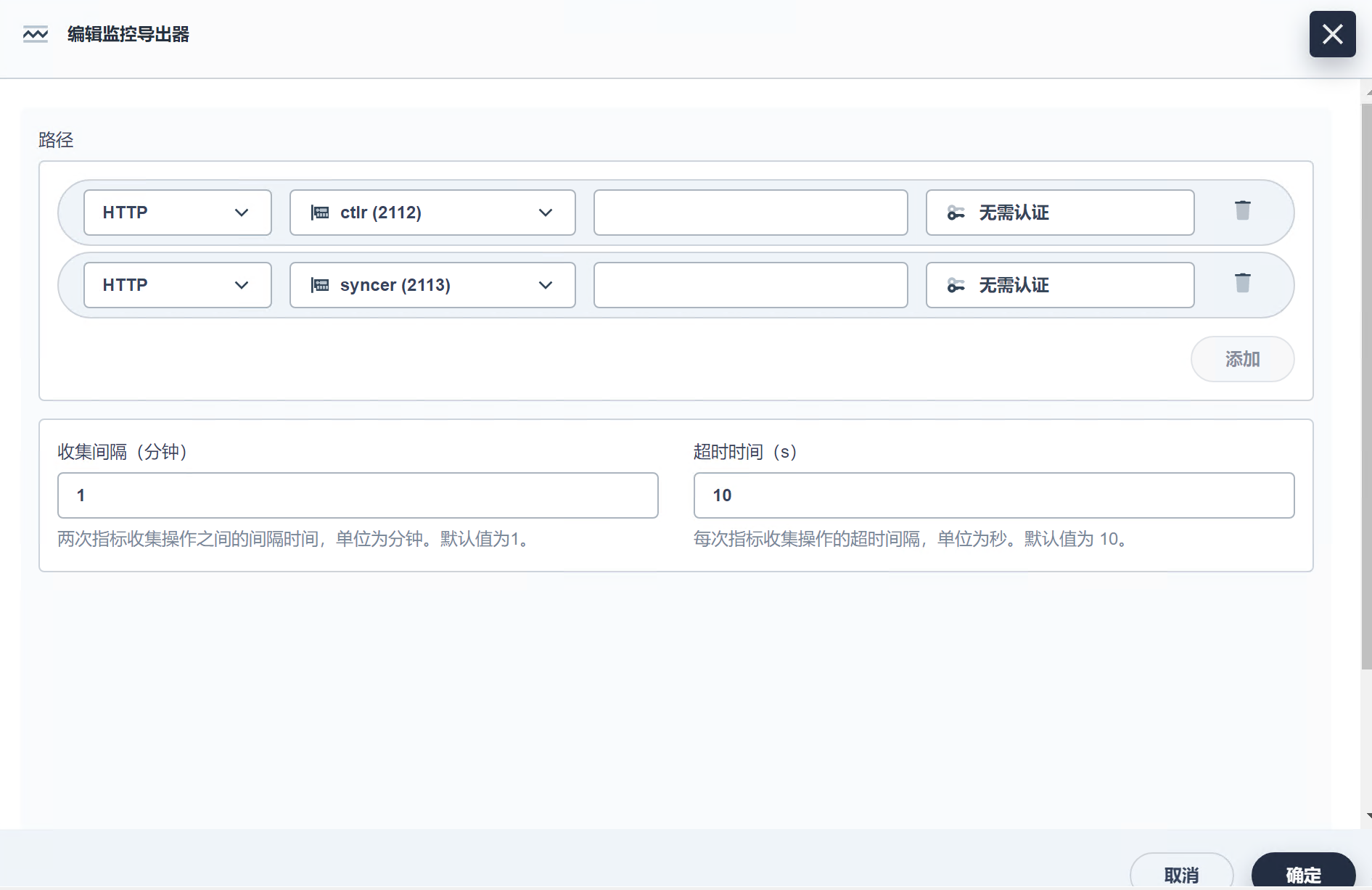Open HTTP protocol dropdown in syncer row
Image resolution: width=1372 pixels, height=890 pixels.
click(x=178, y=285)
